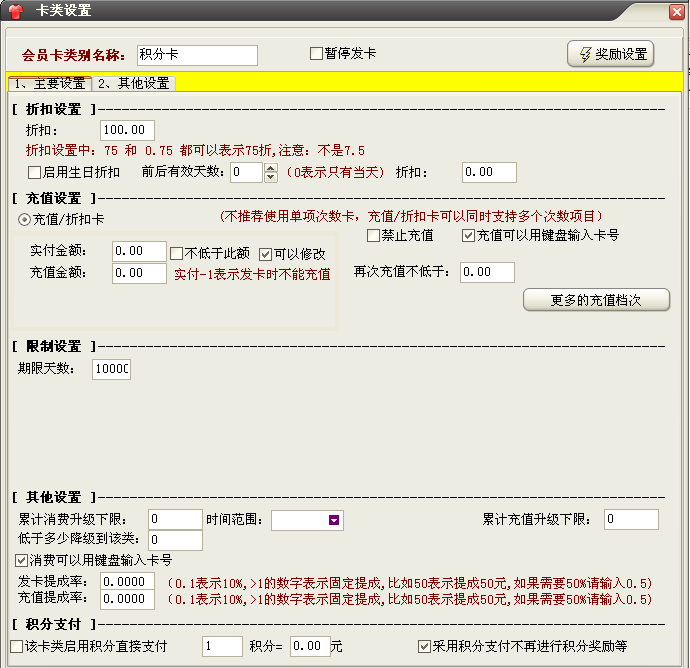This screenshot has height=668, width=690.
Task: Click the 期限天数 input field
Action: point(111,369)
